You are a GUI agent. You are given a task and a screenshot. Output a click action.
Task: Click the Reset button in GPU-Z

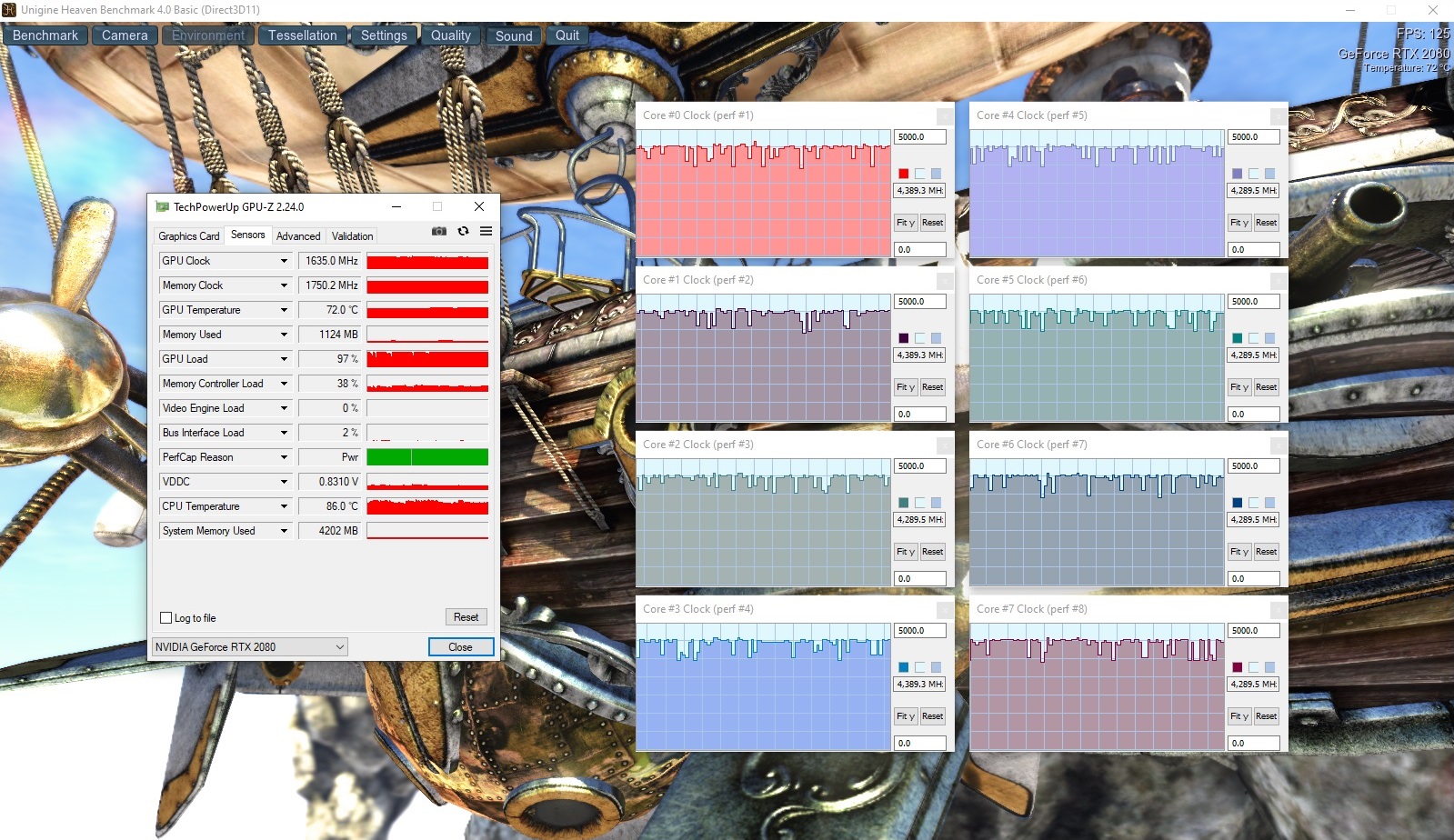coord(466,617)
